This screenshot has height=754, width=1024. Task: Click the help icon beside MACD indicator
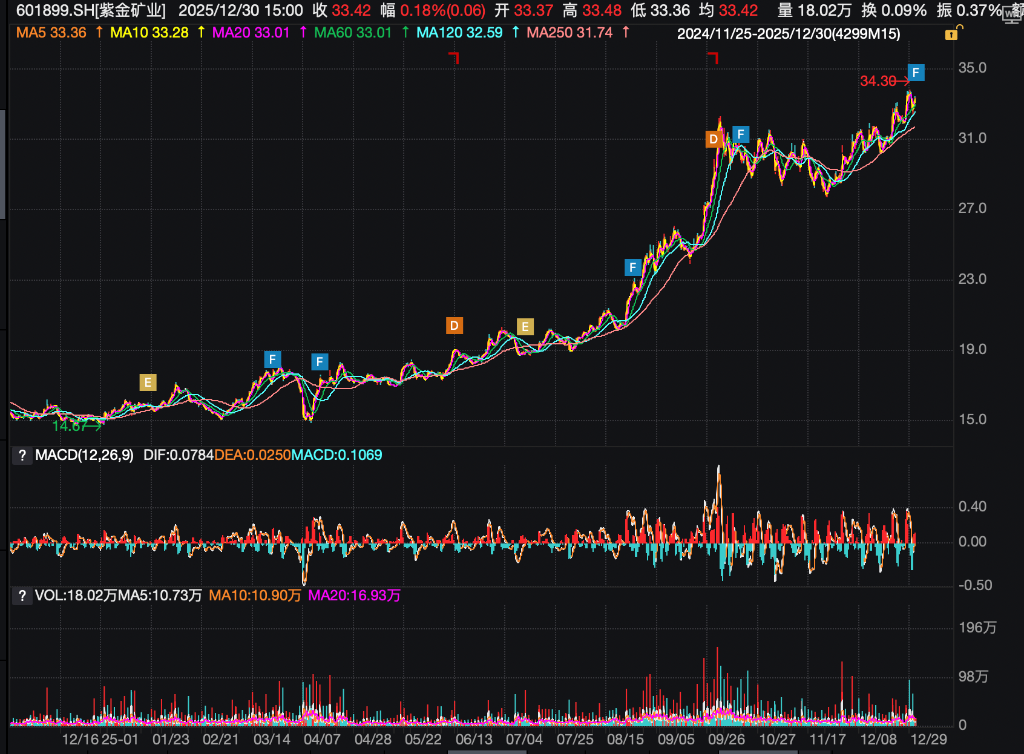click(20, 456)
